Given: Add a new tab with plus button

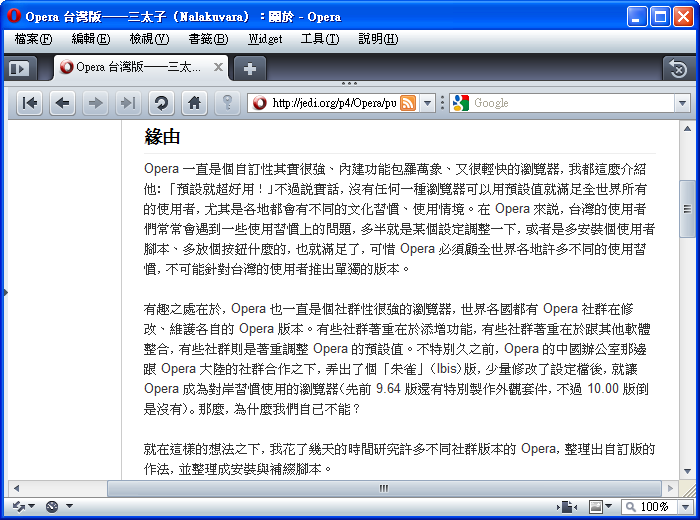Looking at the screenshot, I should [x=250, y=69].
